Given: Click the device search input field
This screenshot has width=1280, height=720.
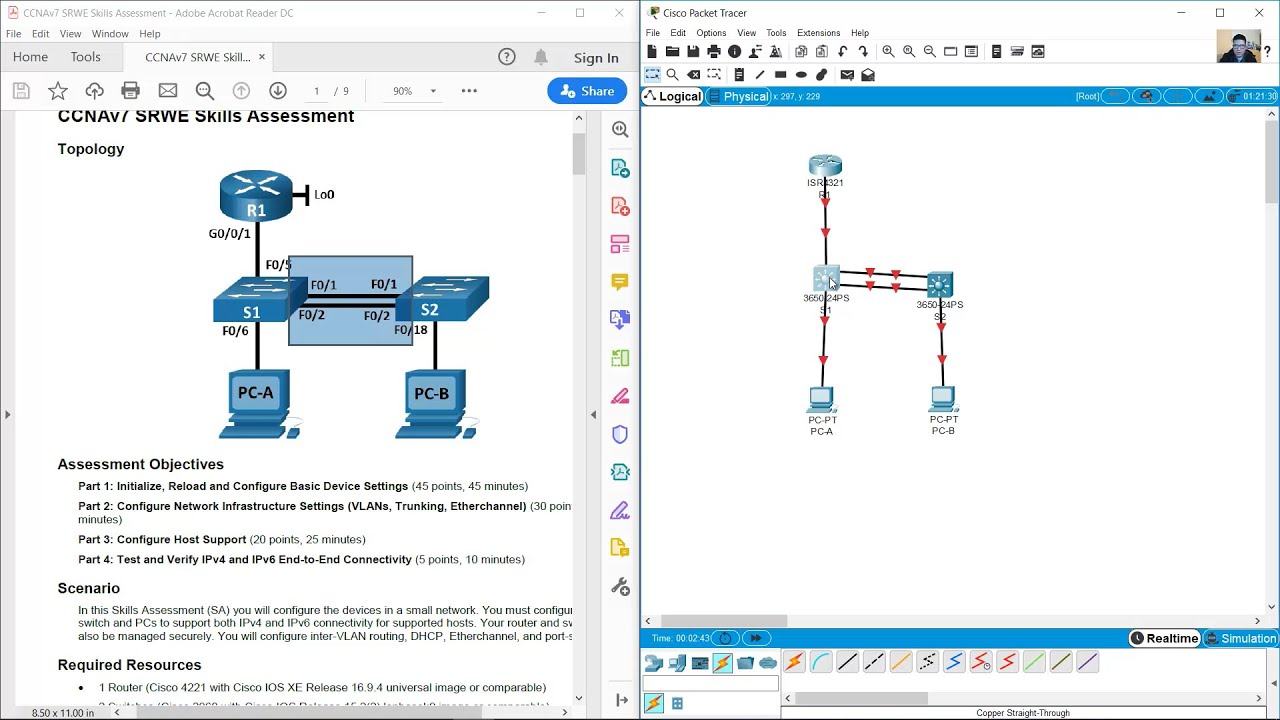Looking at the screenshot, I should pyautogui.click(x=710, y=684).
